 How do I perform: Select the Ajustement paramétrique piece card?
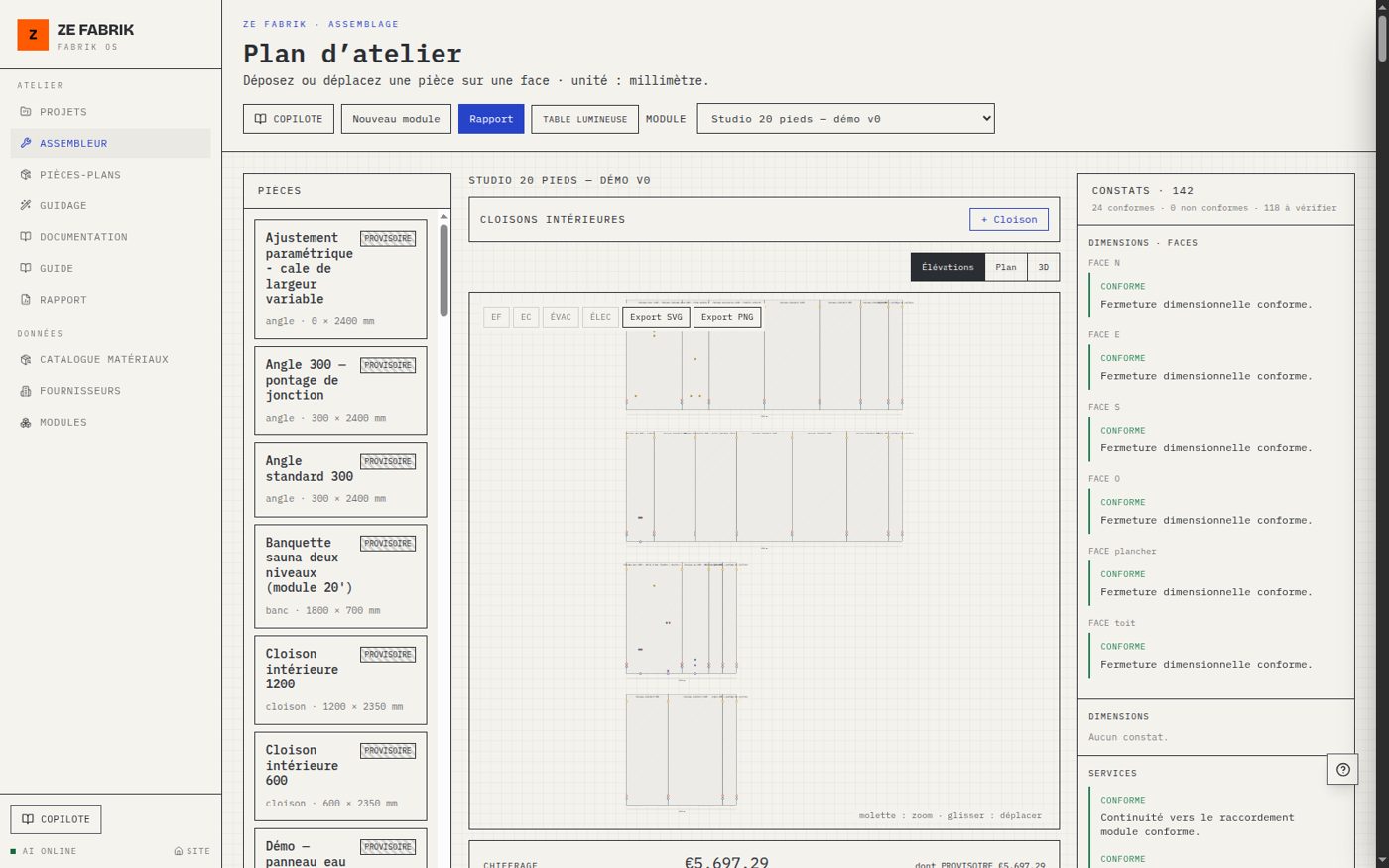point(340,279)
